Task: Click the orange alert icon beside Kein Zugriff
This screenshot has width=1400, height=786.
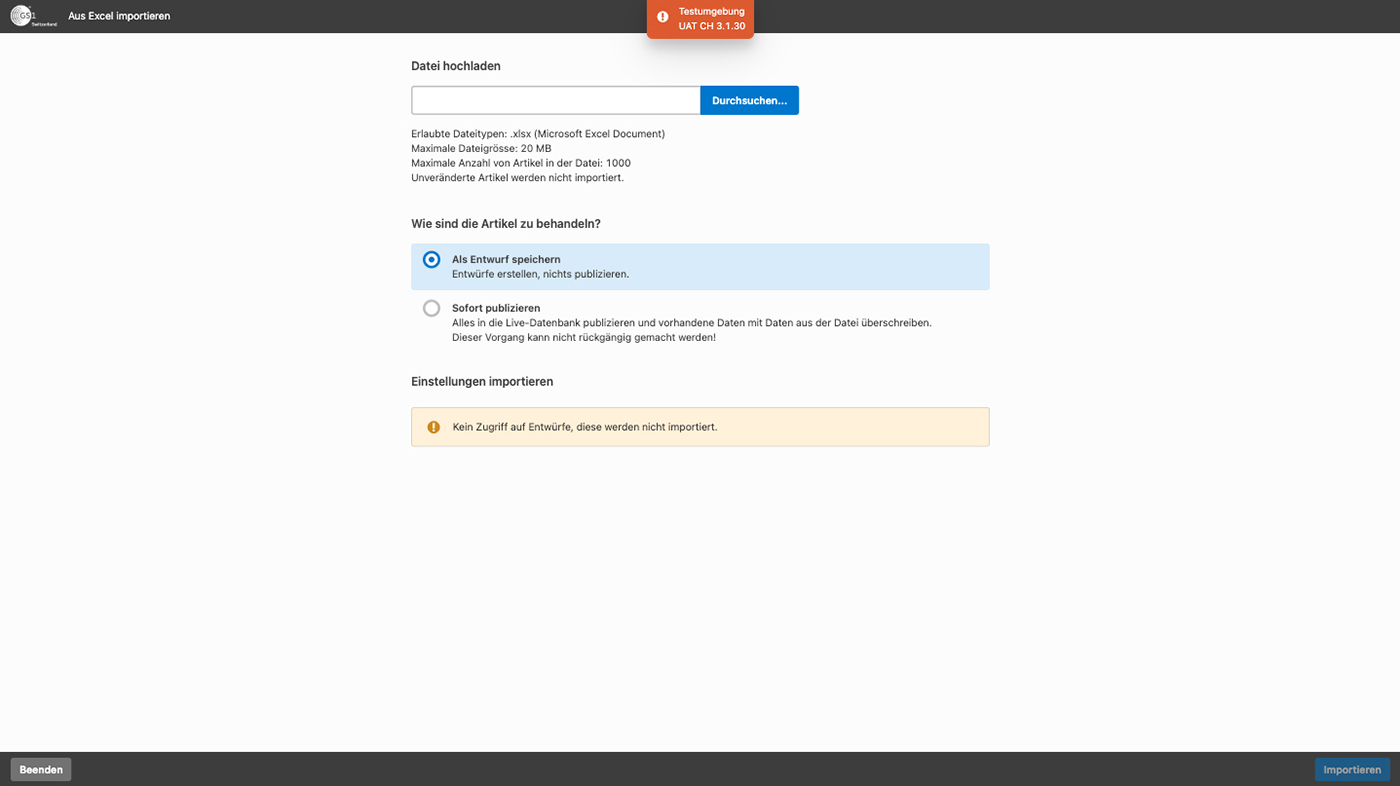Action: [x=433, y=427]
